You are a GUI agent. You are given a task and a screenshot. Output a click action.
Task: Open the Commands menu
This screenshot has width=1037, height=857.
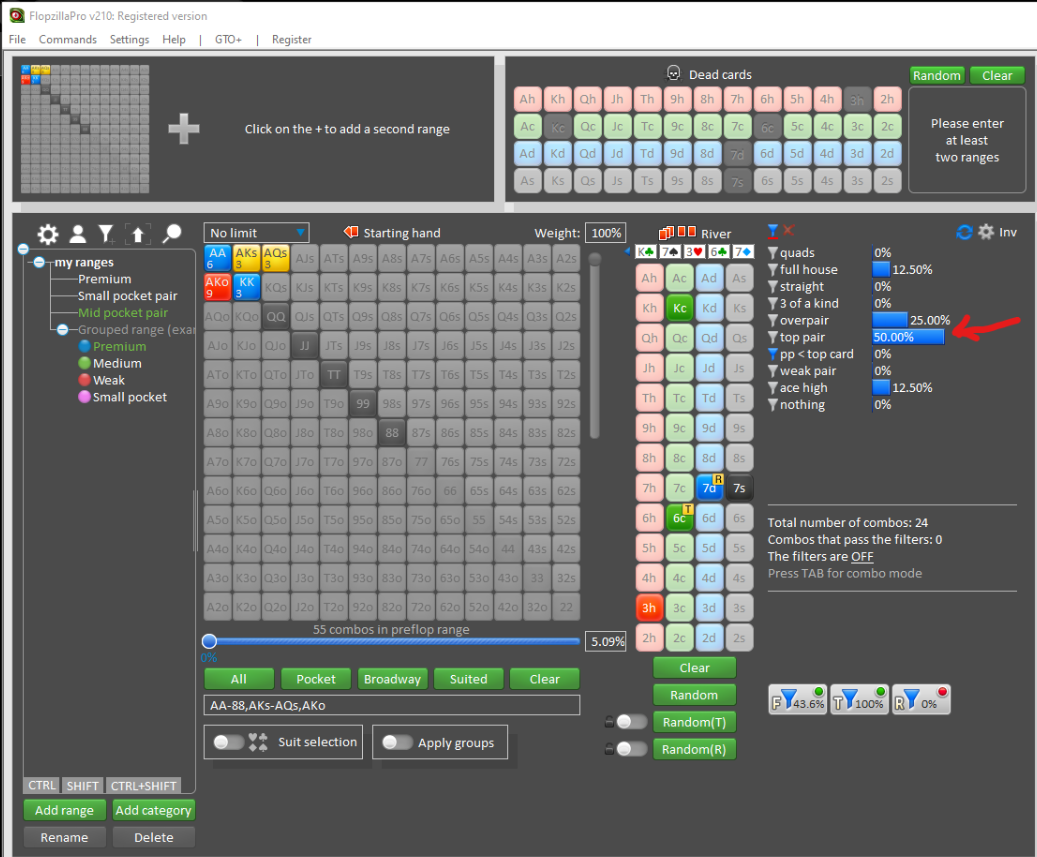[x=67, y=39]
